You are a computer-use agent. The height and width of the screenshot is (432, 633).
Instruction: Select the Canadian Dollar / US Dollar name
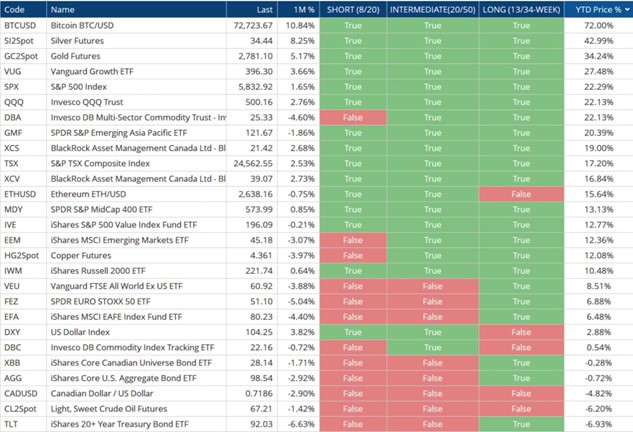pyautogui.click(x=136, y=394)
